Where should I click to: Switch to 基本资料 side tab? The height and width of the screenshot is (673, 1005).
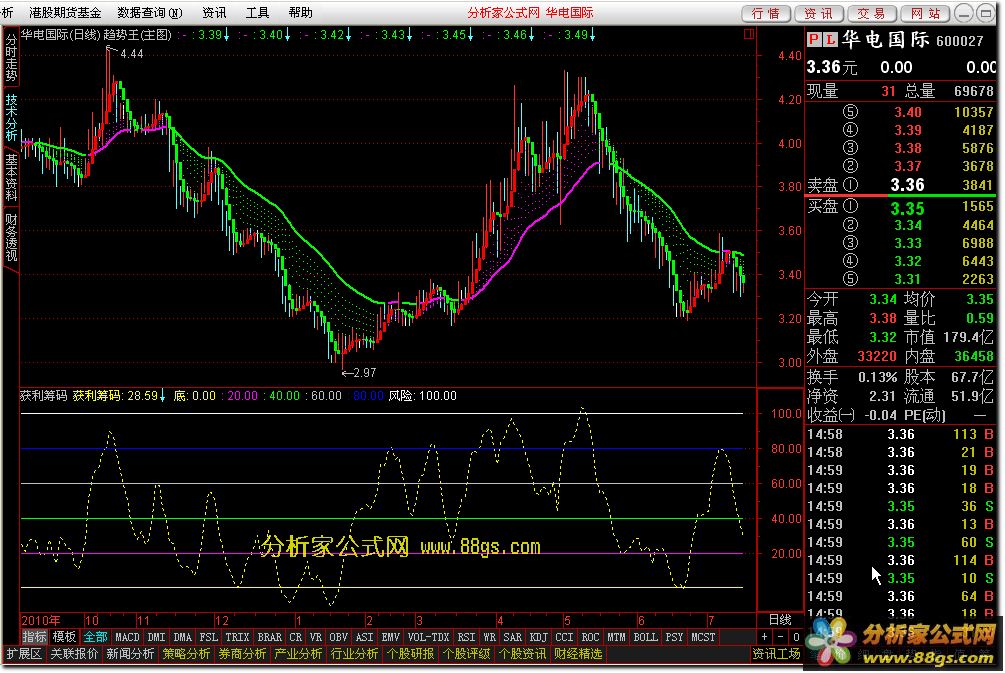coord(11,178)
